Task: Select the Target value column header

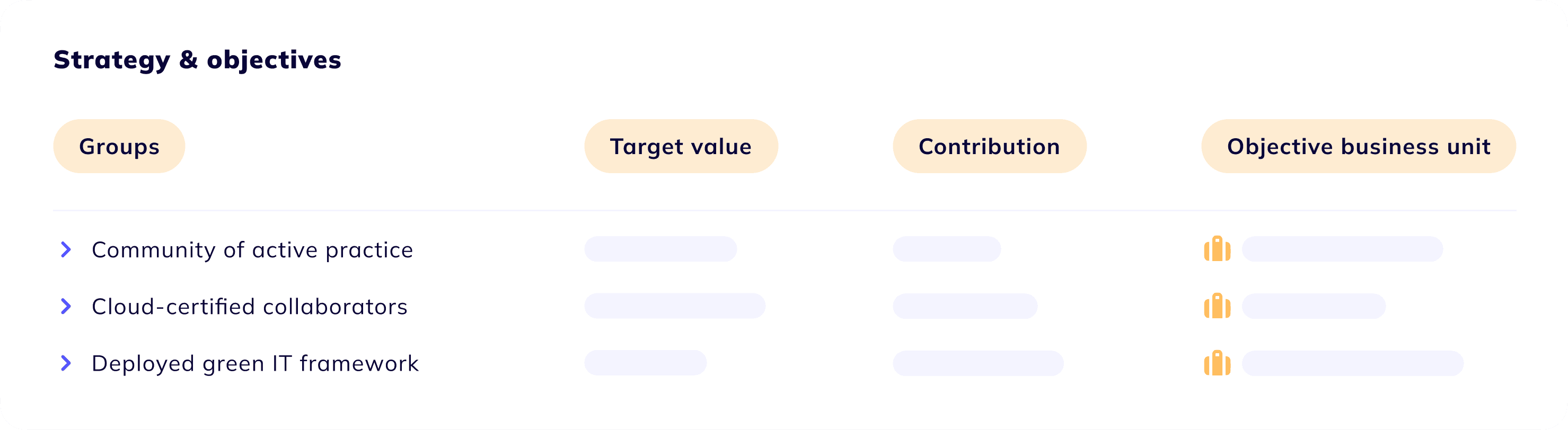Action: pyautogui.click(x=681, y=147)
